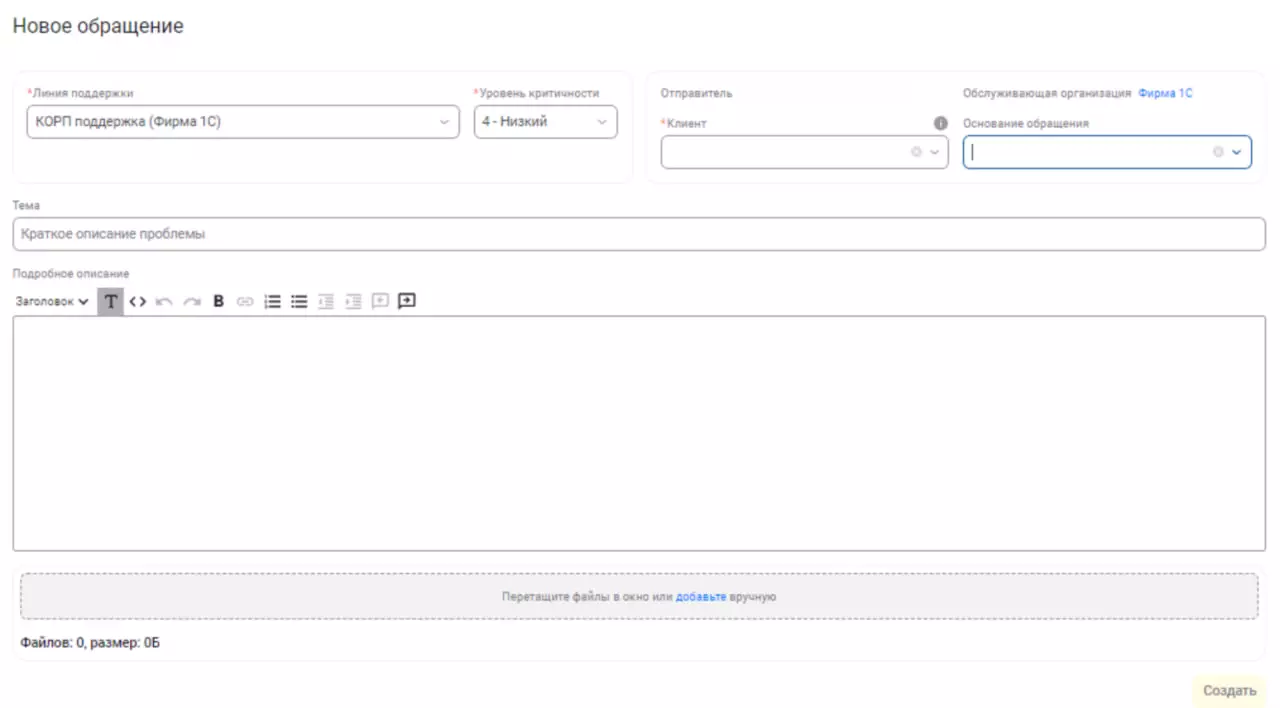Image resolution: width=1280 pixels, height=708 pixels.
Task: Open the Уровень критичности dropdown
Action: (601, 121)
